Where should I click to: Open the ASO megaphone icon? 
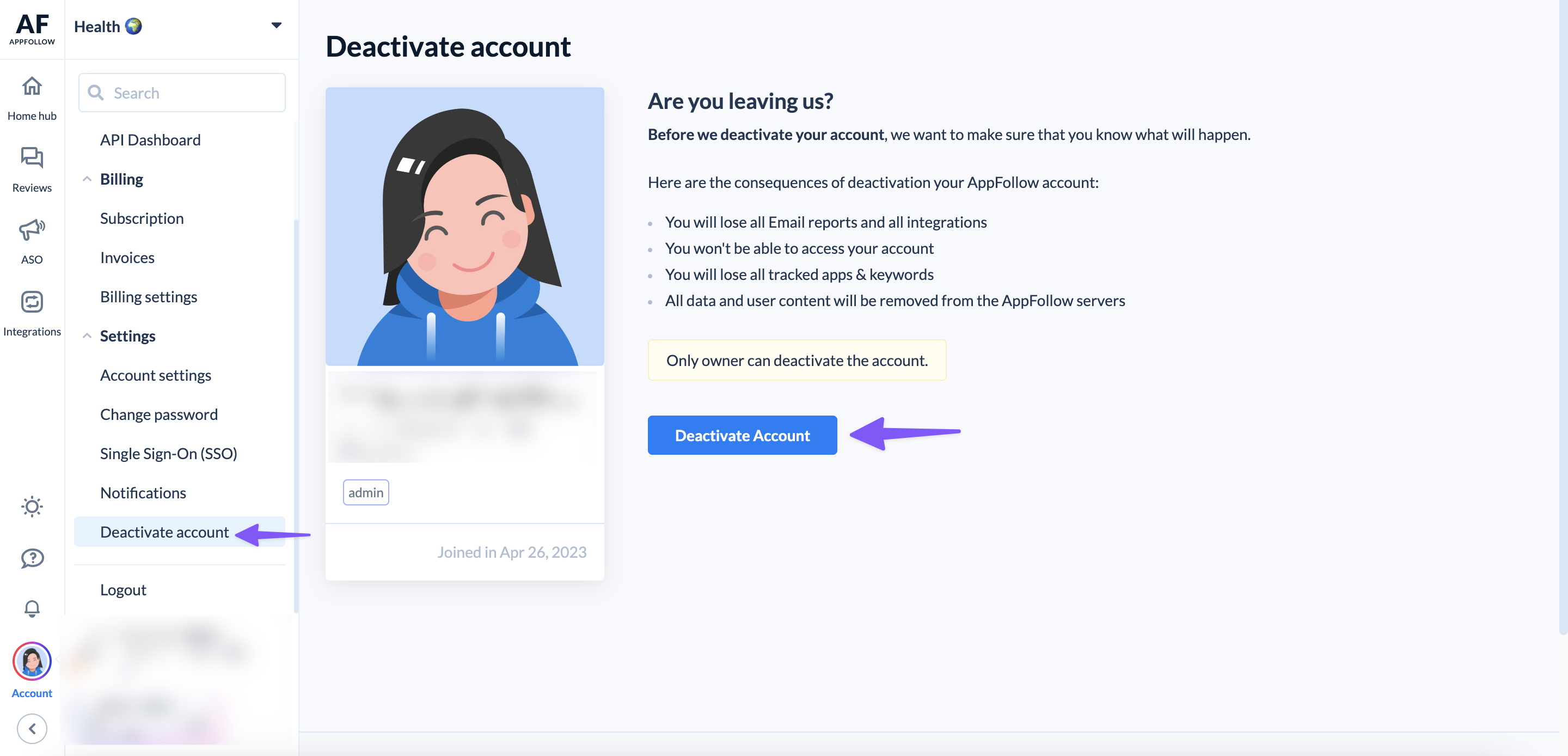(32, 229)
